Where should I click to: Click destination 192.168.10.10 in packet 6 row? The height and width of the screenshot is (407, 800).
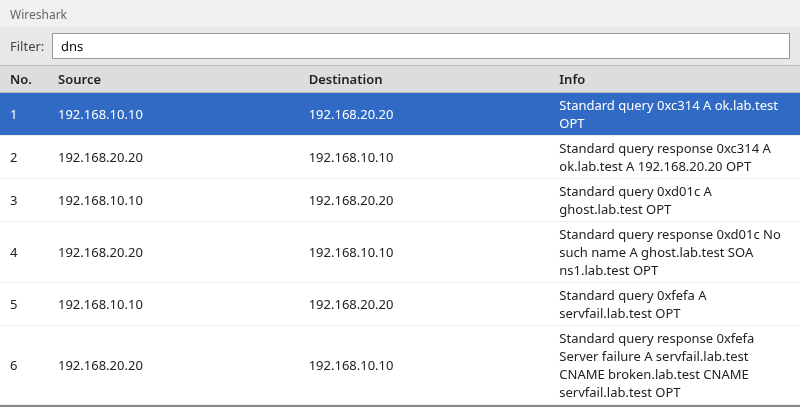[351, 365]
